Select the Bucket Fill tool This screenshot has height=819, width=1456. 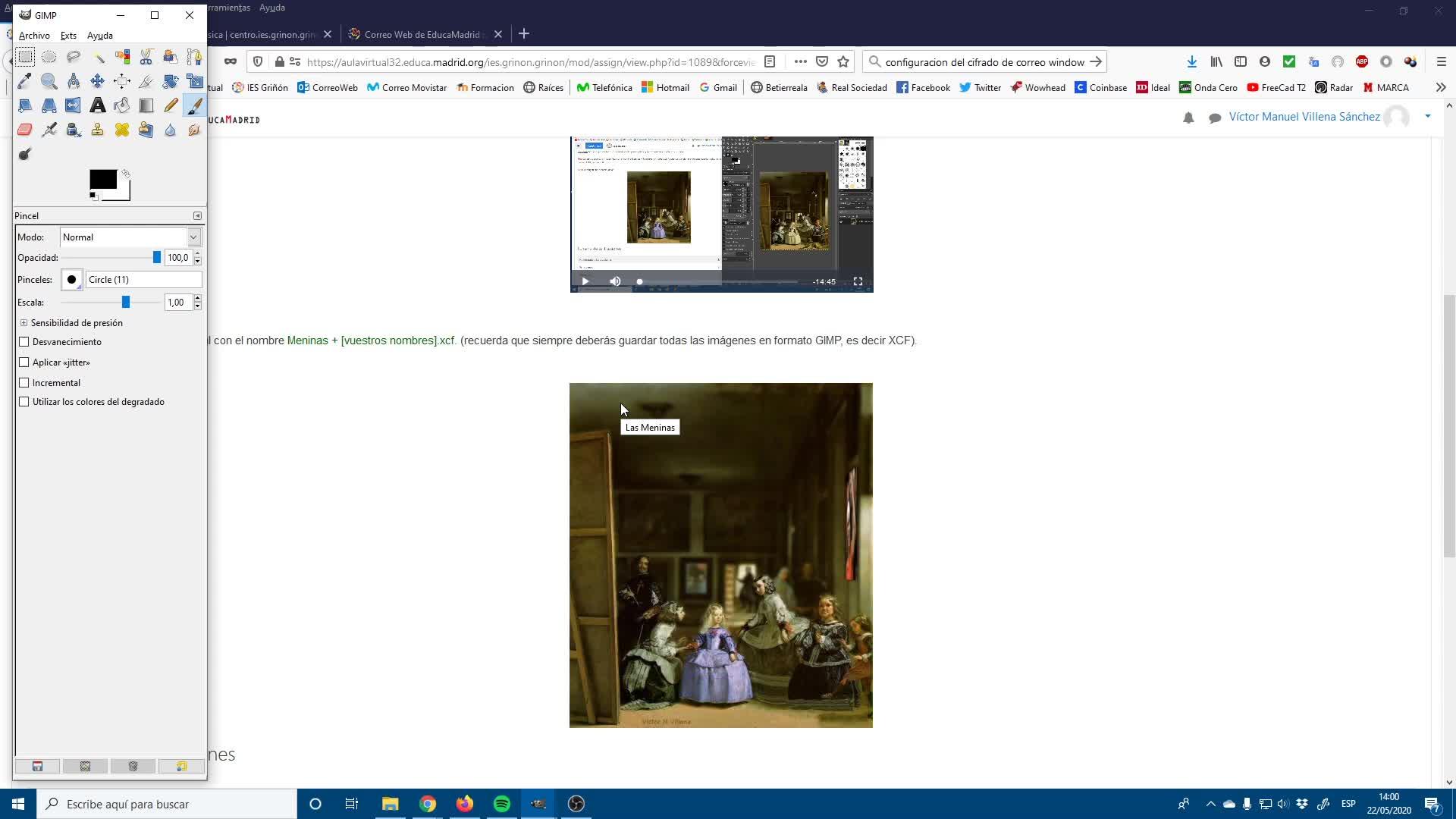pyautogui.click(x=121, y=105)
